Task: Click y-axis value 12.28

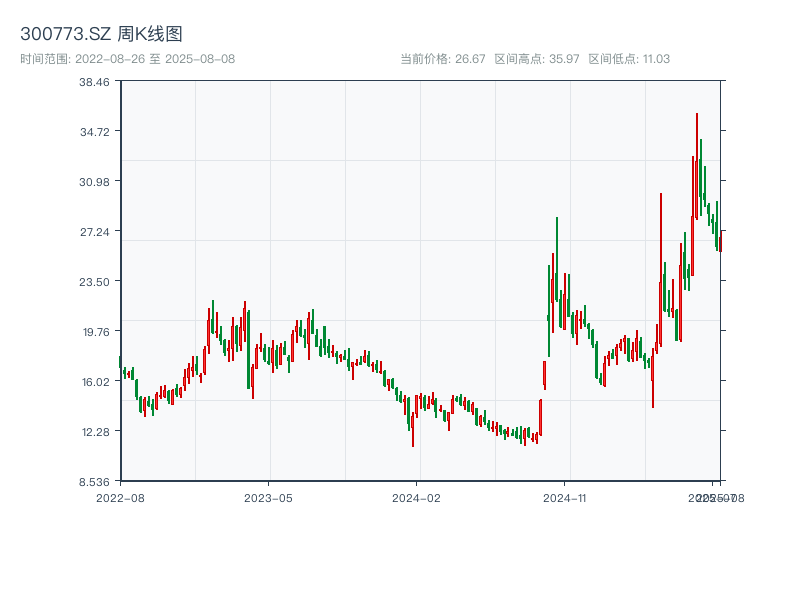Action: pyautogui.click(x=96, y=432)
